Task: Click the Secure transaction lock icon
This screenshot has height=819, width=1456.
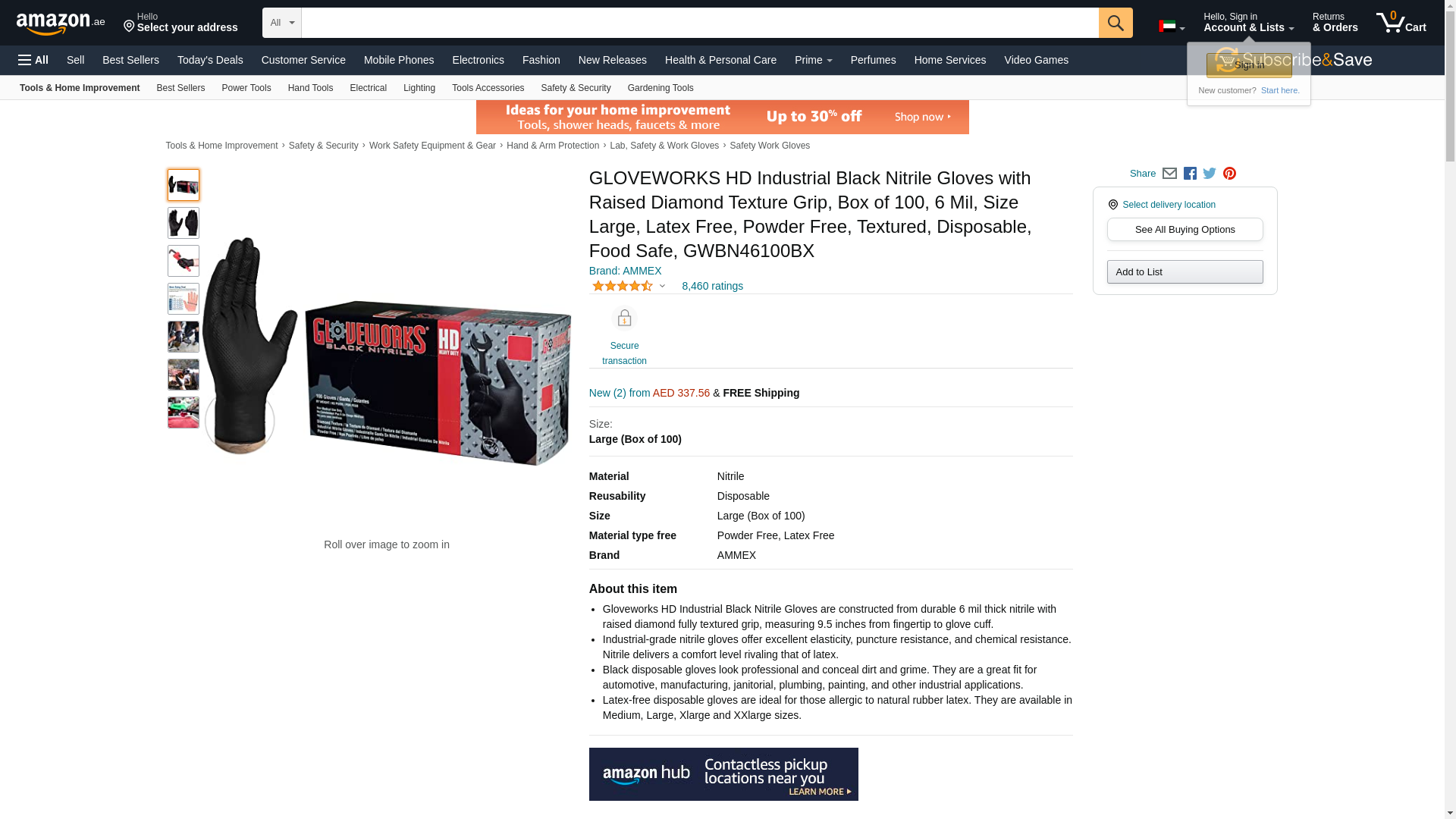Action: [x=624, y=318]
